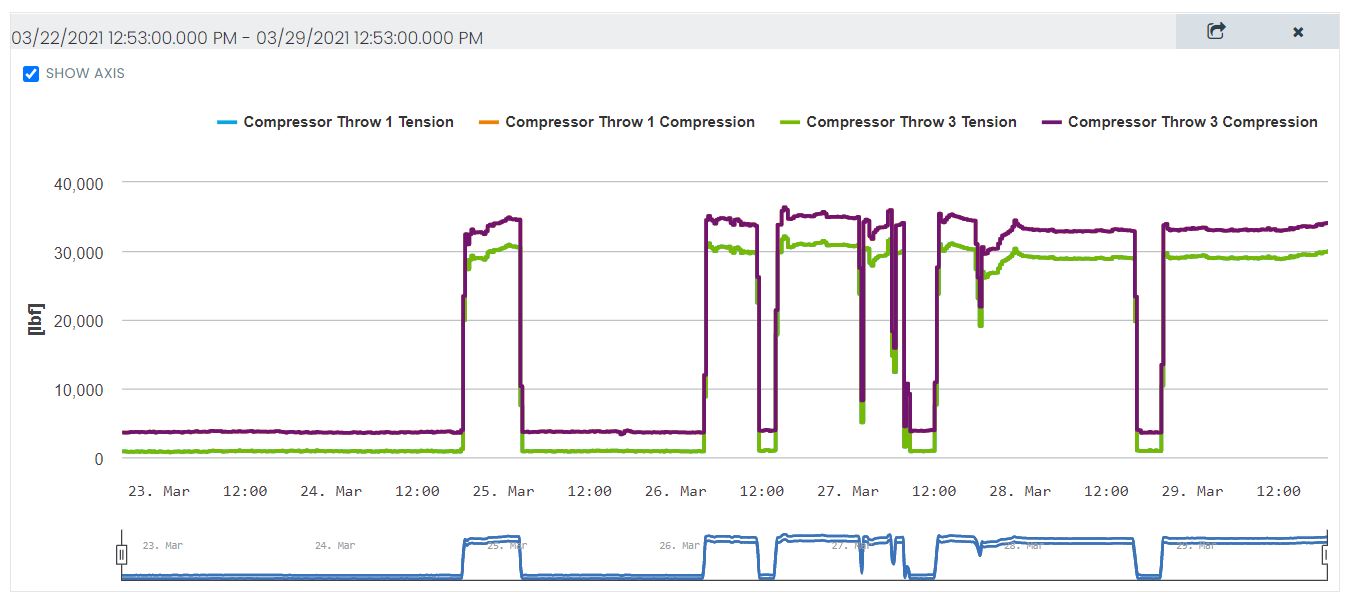Screen dimensions: 1350x600
Task: Click the SHOW AXIS label text
Action: click(x=85, y=74)
